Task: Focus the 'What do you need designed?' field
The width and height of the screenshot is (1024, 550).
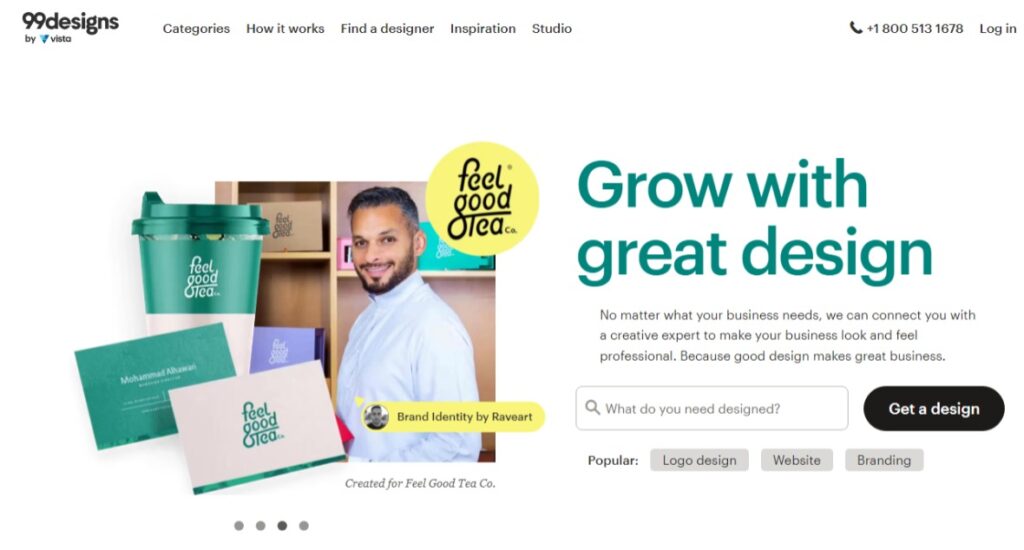Action: [x=712, y=408]
